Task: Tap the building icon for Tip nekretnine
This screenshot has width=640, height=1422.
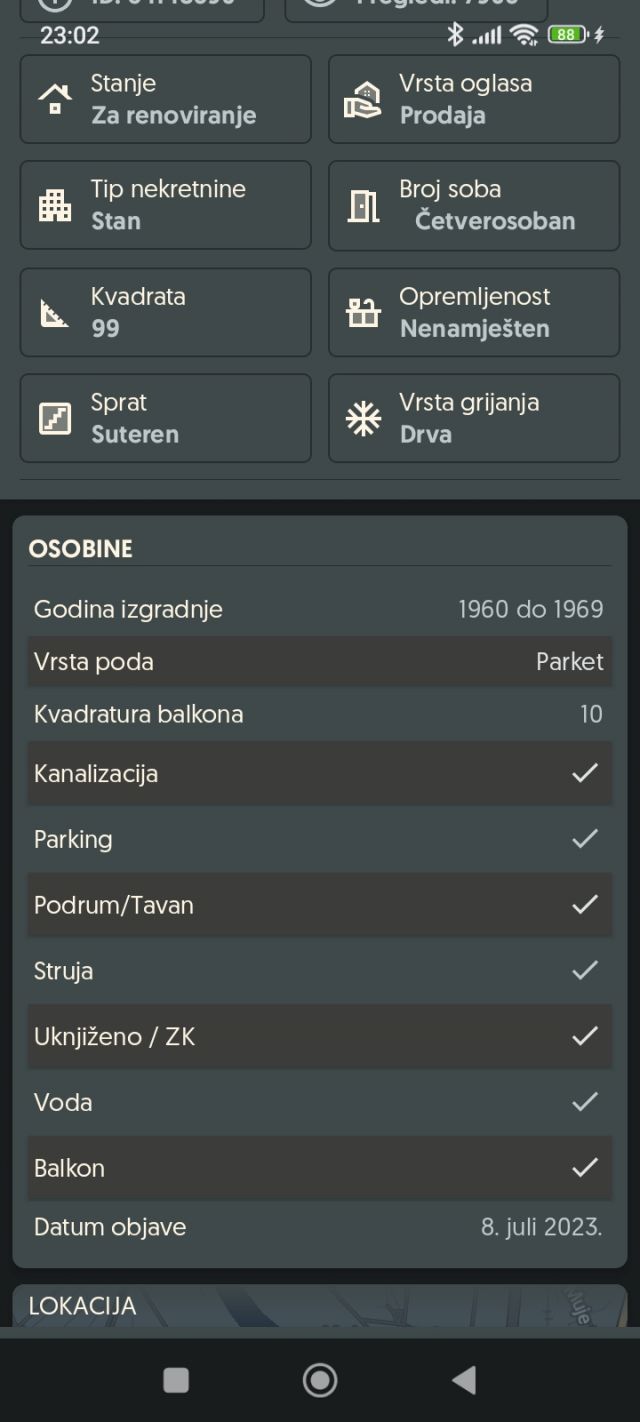Action: (55, 205)
